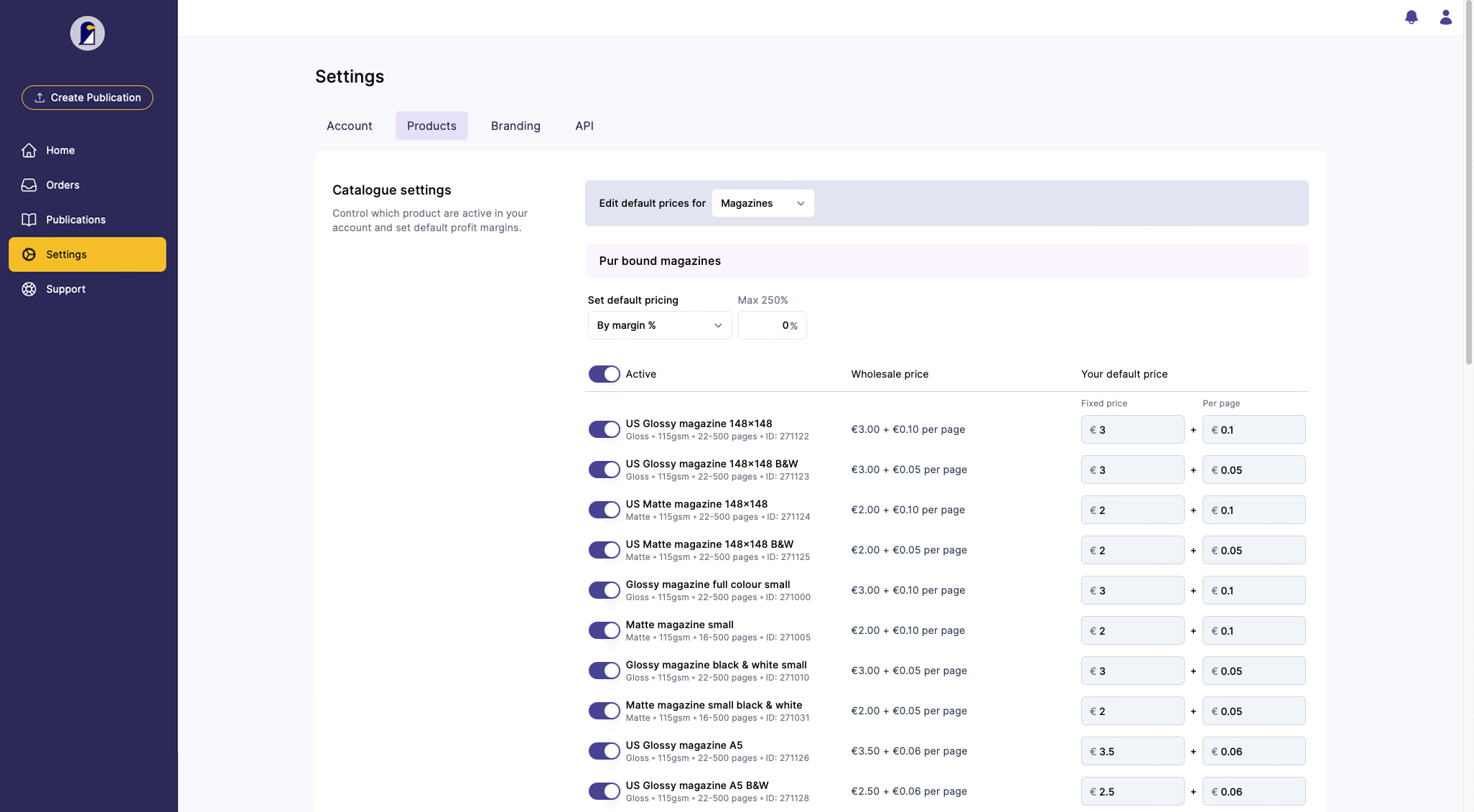Viewport: 1474px width, 812px height.
Task: Edit fixed price Matte small black & white
Action: [x=1132, y=711]
